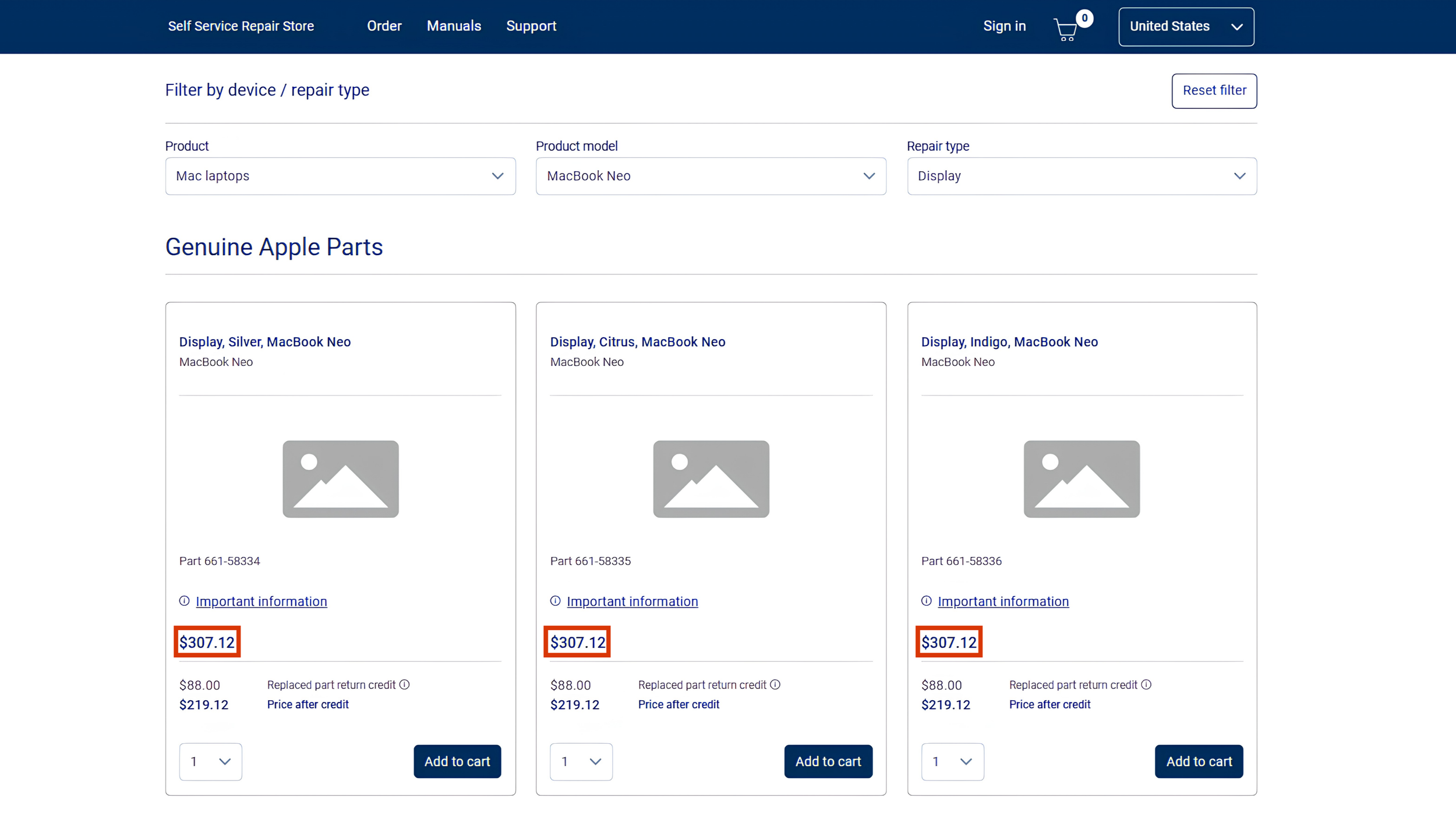Click the $307.12 price on Citrus display card

(578, 642)
